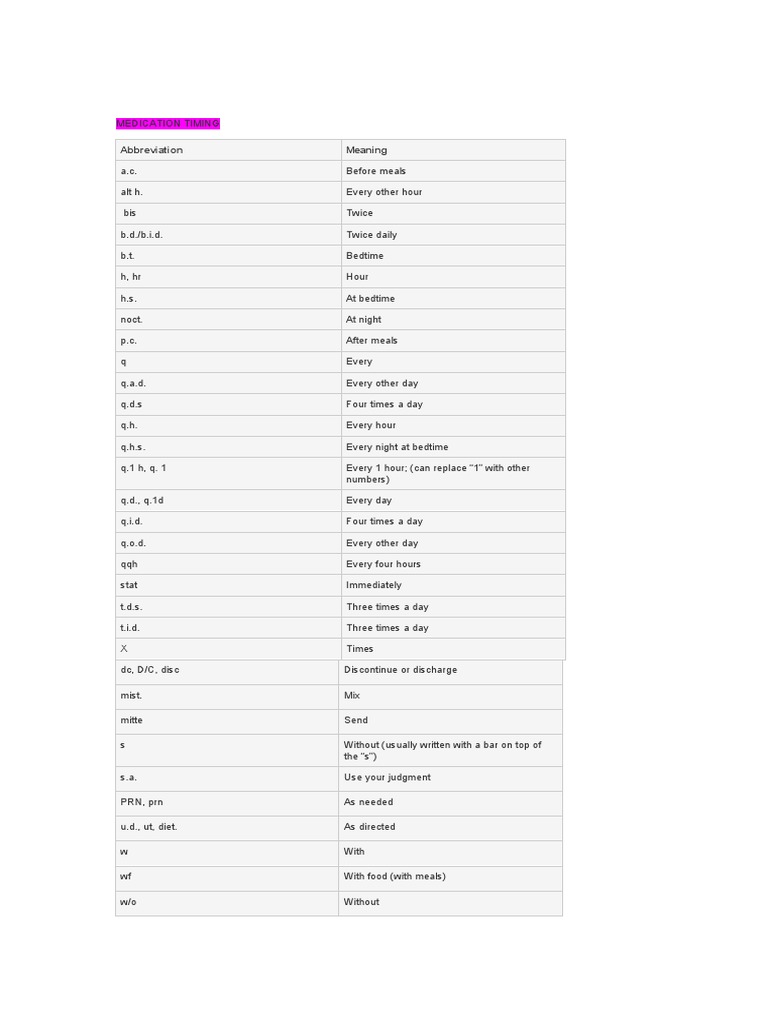Click the Twice daily meaning cell
The width and height of the screenshot is (768, 1024).
(x=371, y=235)
